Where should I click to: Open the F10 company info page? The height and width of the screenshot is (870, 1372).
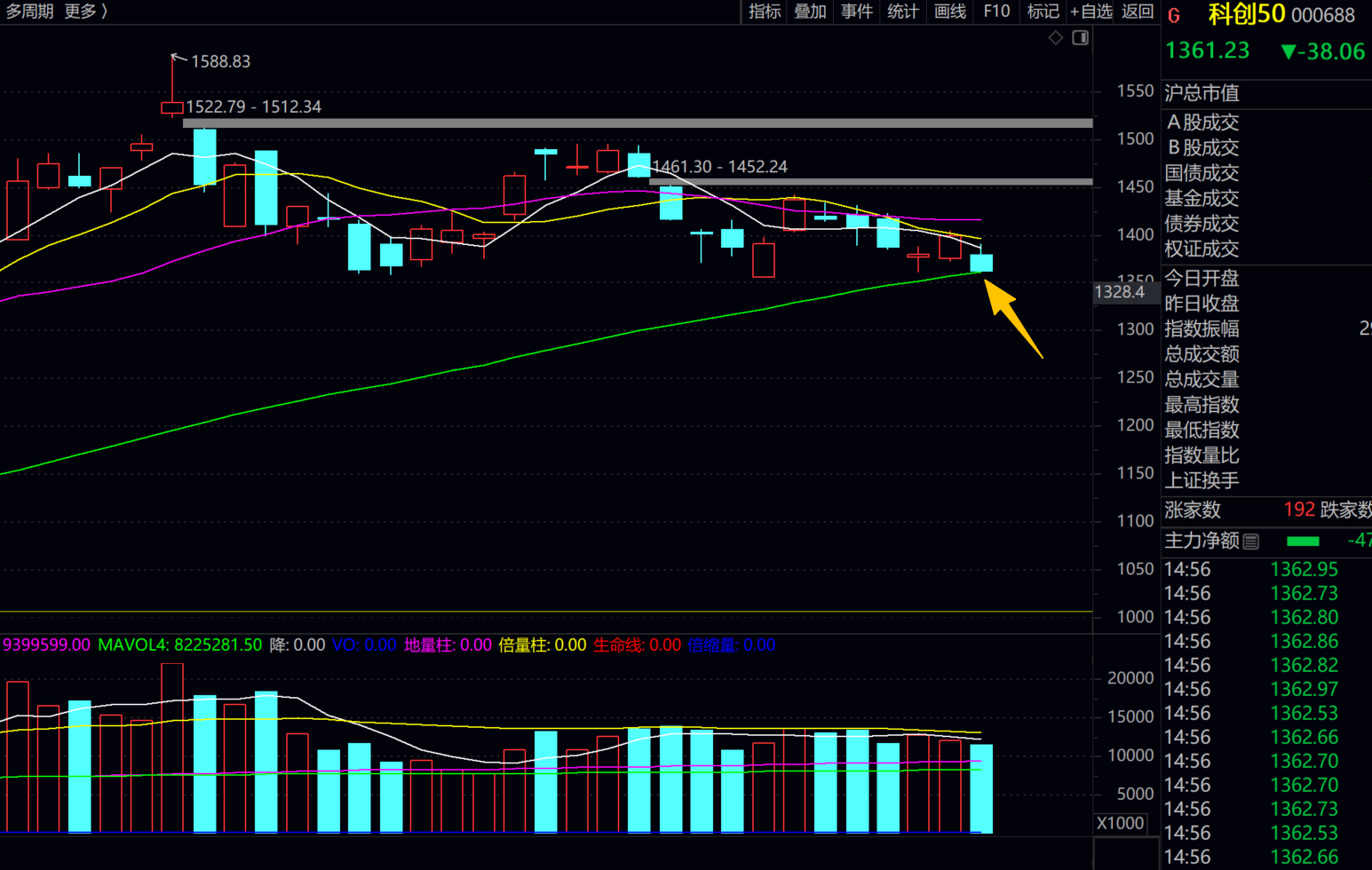tap(996, 12)
